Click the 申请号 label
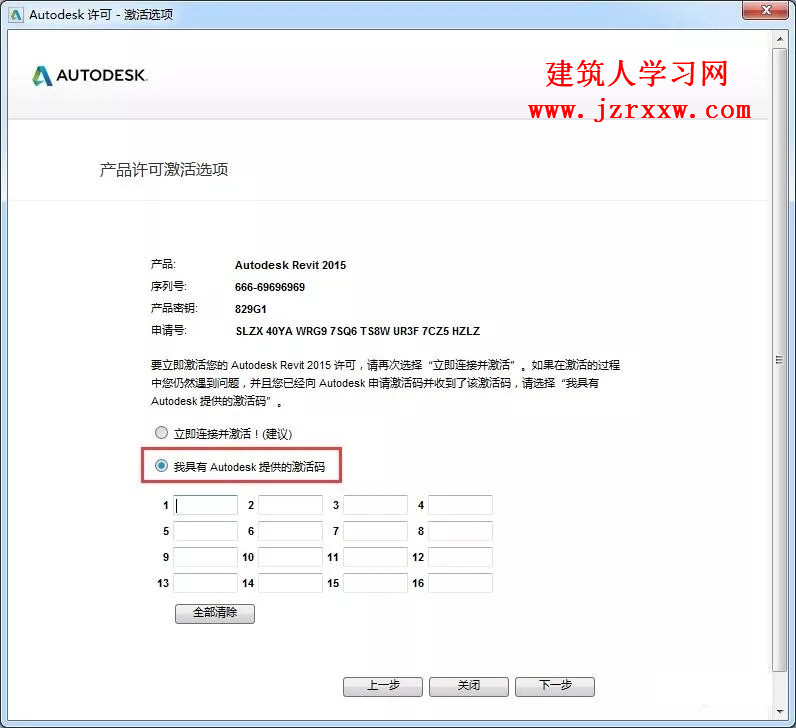 (x=169, y=330)
